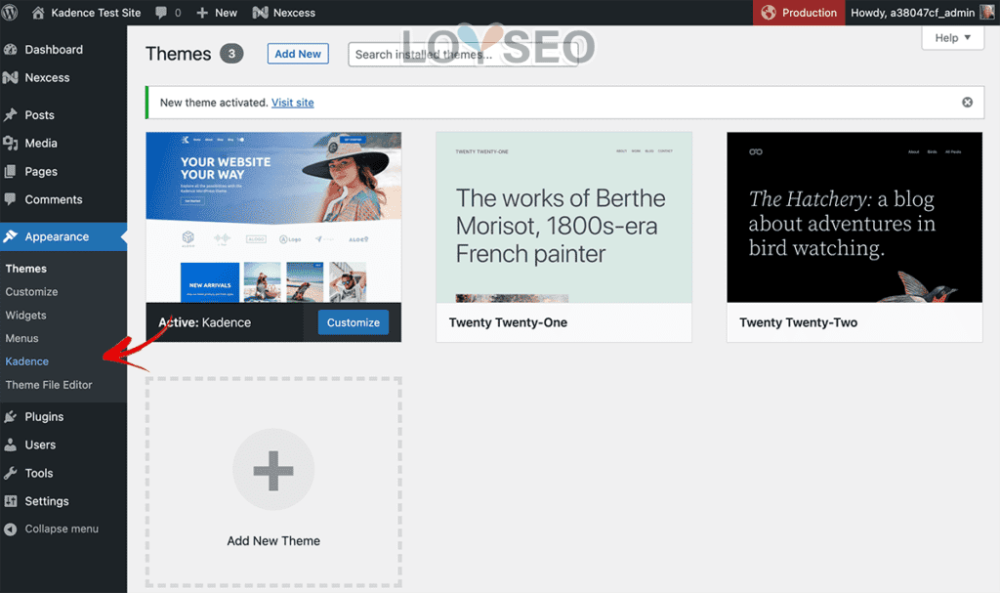Screen dimensions: 1000x593
Task: Click the plus icon next to New
Action: [x=202, y=13]
